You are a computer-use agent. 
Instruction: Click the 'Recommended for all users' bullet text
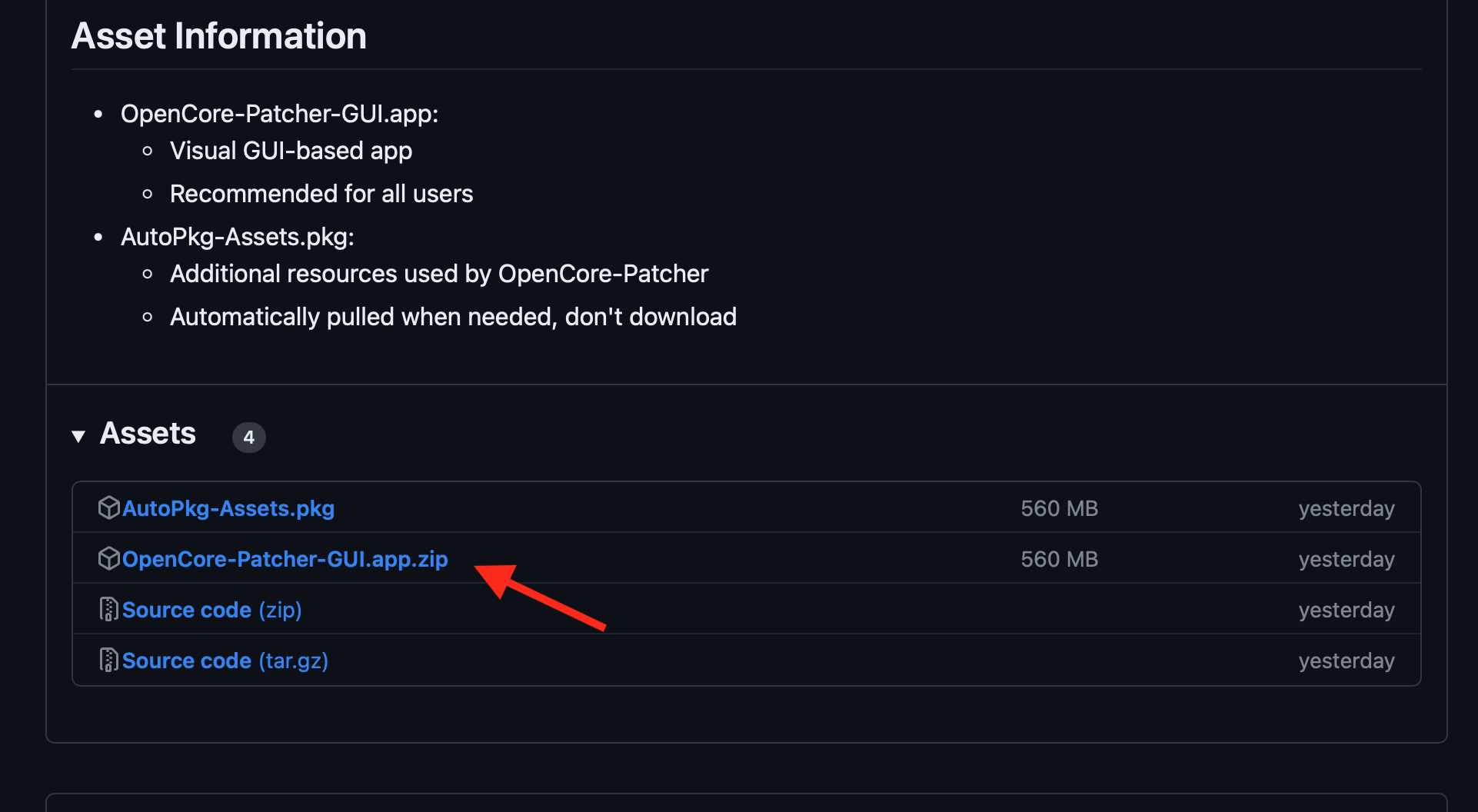click(x=321, y=194)
